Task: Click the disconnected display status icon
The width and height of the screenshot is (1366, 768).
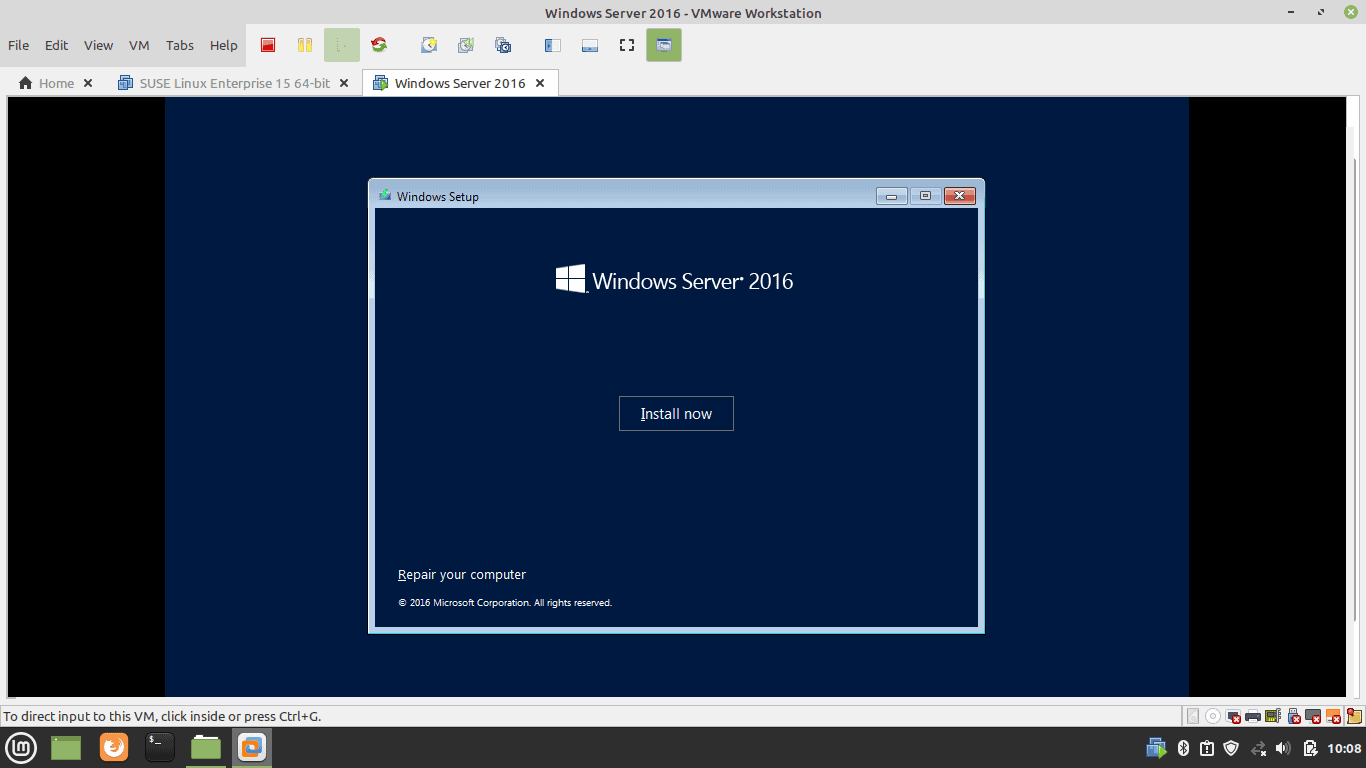Action: (1313, 716)
